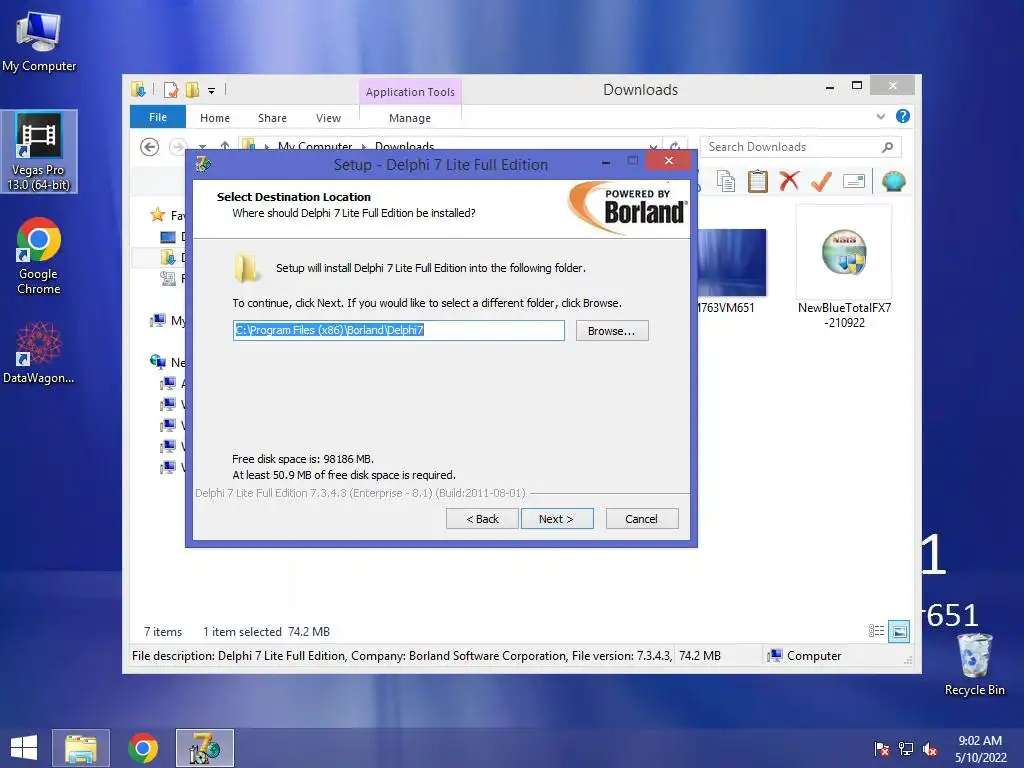Screen dimensions: 1024x768
Task: Navigate back with Explorer back arrow
Action: (x=150, y=147)
